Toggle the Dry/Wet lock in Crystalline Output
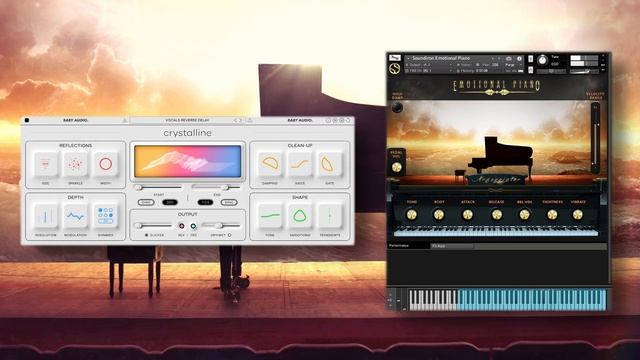Image resolution: width=640 pixels, height=360 pixels. pyautogui.click(x=229, y=235)
